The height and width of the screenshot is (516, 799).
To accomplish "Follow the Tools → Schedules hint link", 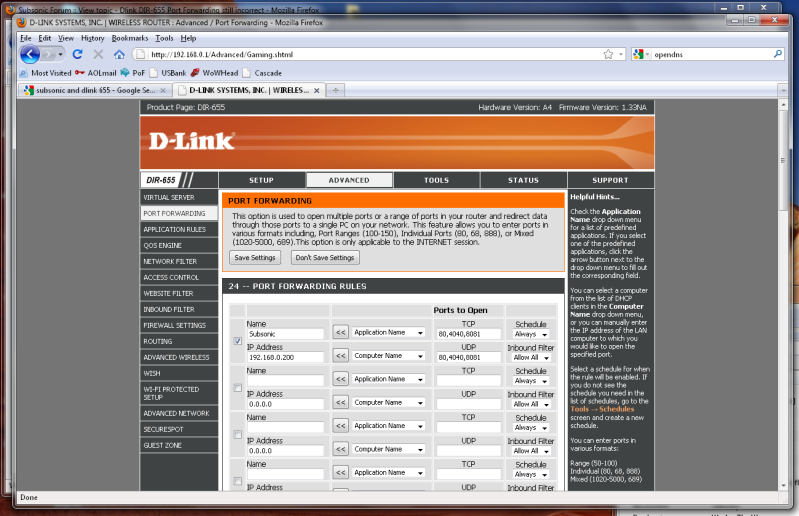I will [x=602, y=409].
